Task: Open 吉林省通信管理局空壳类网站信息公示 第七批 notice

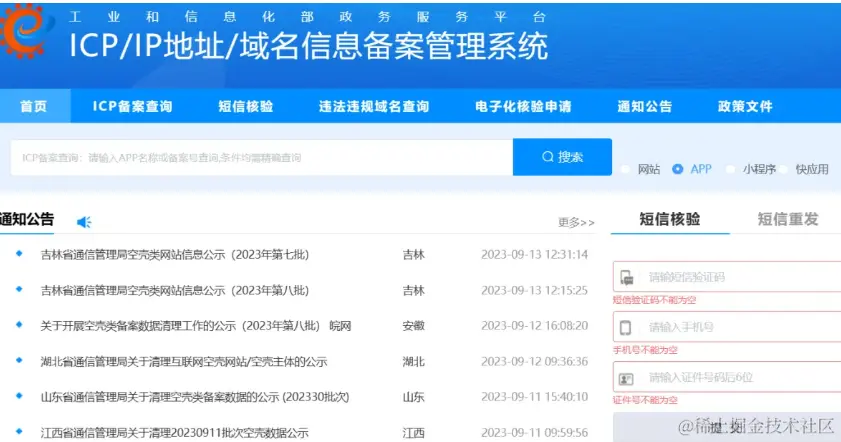Action: pyautogui.click(x=175, y=254)
